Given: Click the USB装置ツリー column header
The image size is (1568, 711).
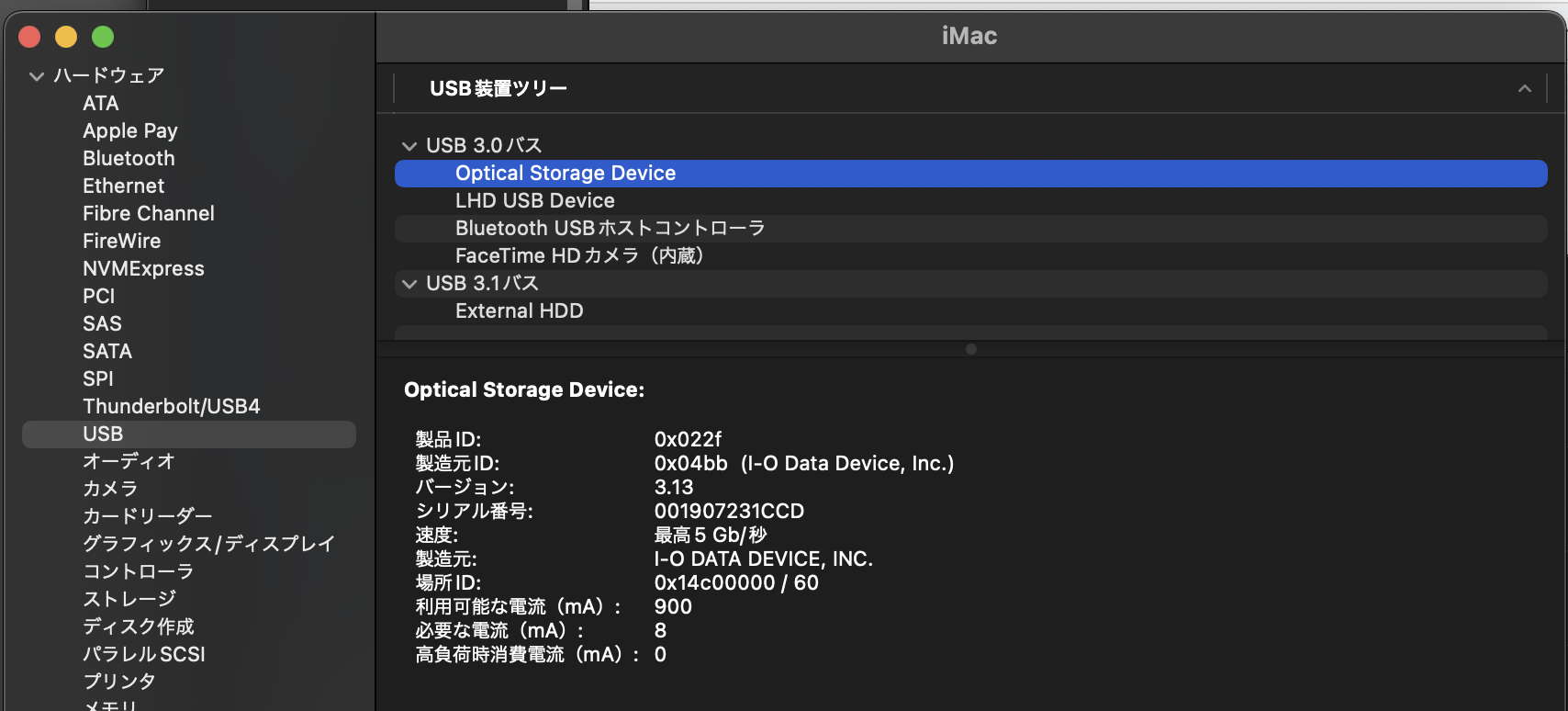Looking at the screenshot, I should coord(498,89).
